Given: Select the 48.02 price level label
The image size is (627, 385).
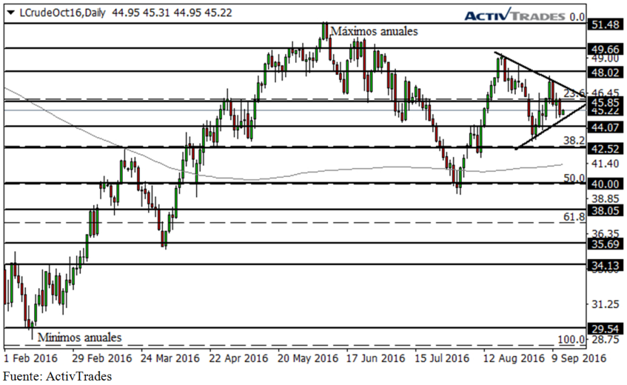Looking at the screenshot, I should tap(605, 72).
